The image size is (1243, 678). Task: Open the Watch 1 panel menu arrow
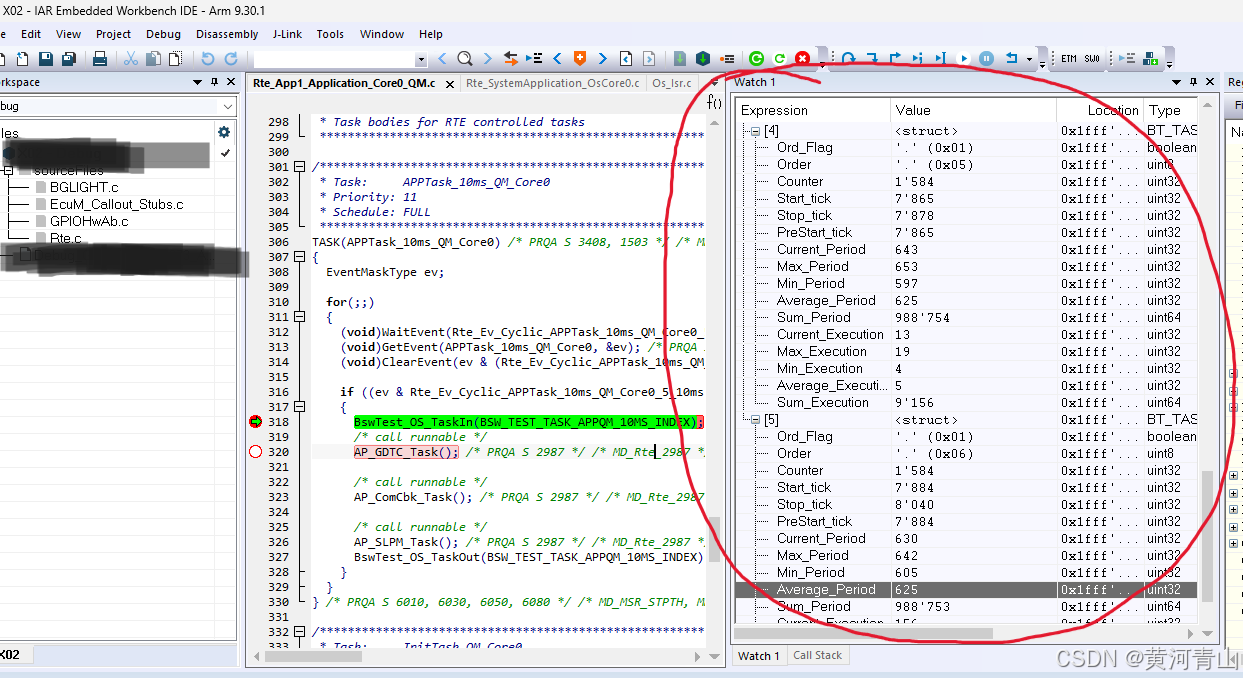tap(1178, 82)
